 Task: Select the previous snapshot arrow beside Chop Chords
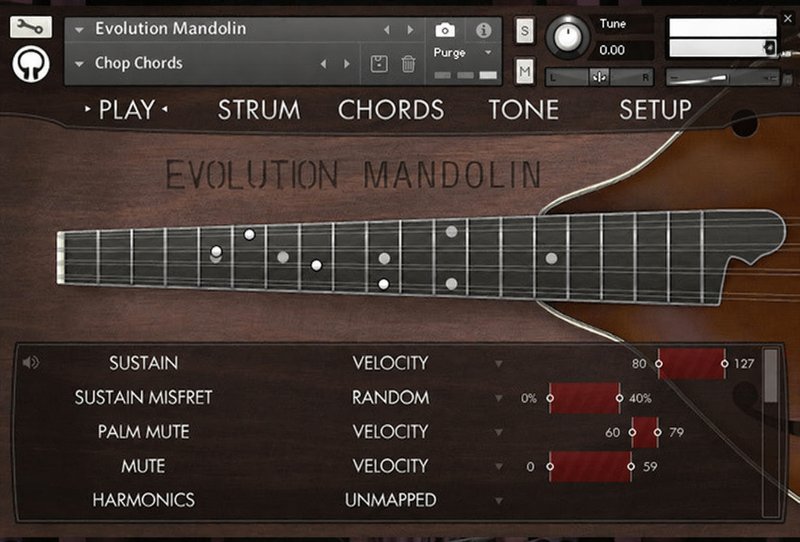pyautogui.click(x=323, y=64)
